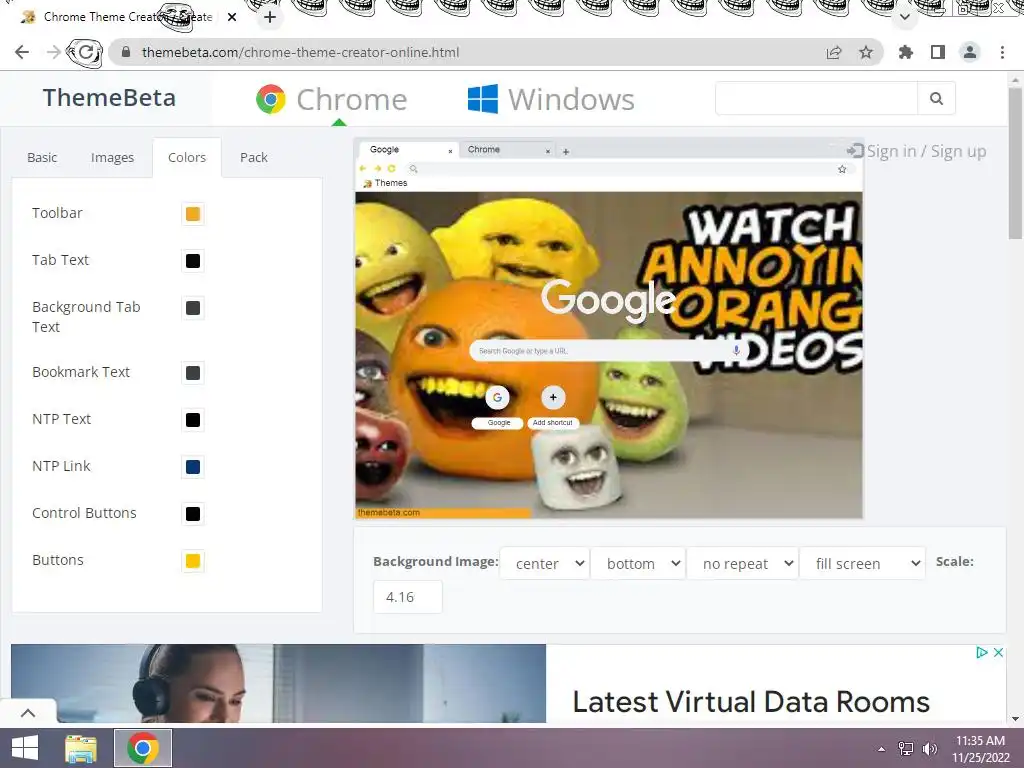Viewport: 1024px width, 768px height.
Task: Click the search magnifier button
Action: point(936,99)
